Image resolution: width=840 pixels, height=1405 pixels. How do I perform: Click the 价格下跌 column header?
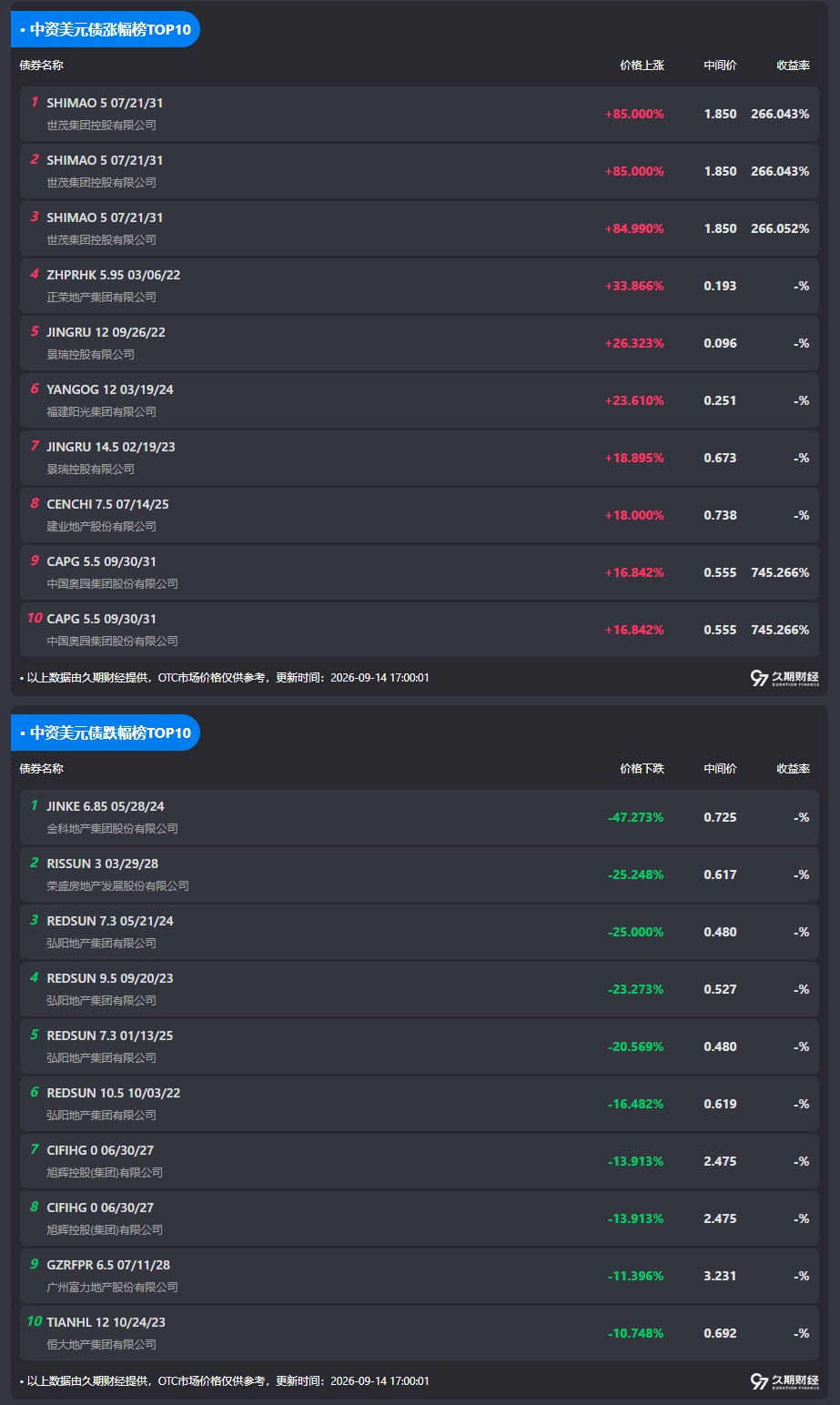pos(643,769)
